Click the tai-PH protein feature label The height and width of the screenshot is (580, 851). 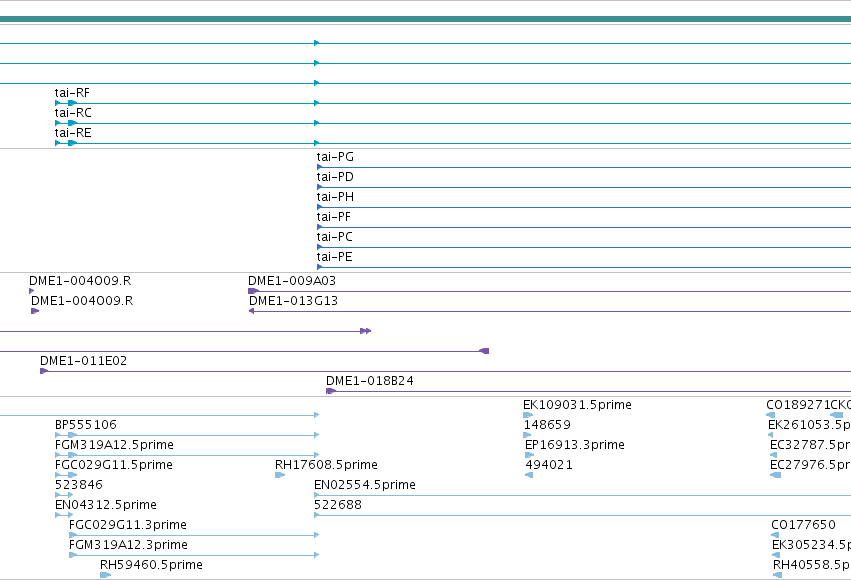(335, 197)
